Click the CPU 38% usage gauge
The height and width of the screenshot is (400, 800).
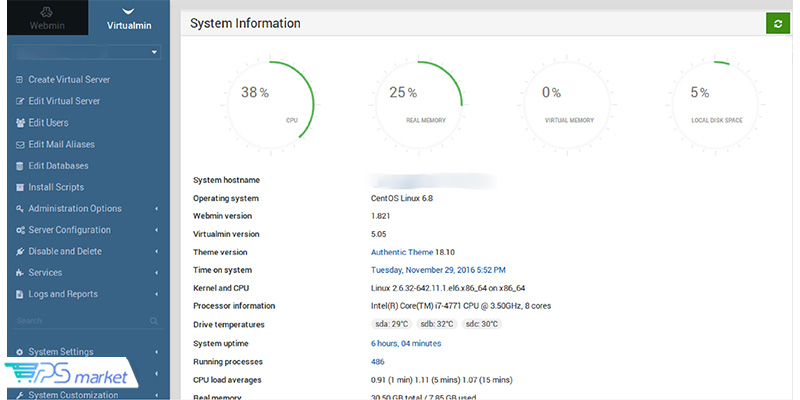point(270,105)
